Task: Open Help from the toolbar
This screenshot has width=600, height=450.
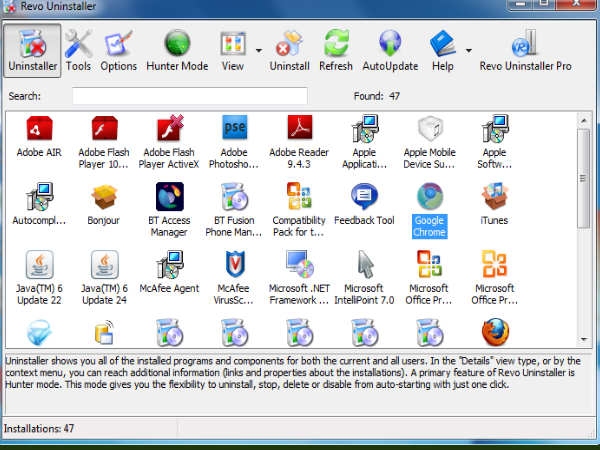Action: 443,51
